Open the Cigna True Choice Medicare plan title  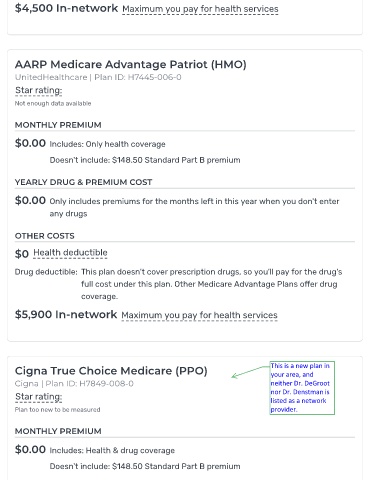111,371
